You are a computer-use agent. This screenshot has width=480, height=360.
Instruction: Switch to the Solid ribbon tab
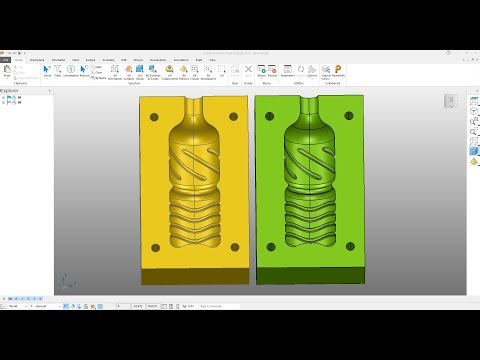[76, 60]
